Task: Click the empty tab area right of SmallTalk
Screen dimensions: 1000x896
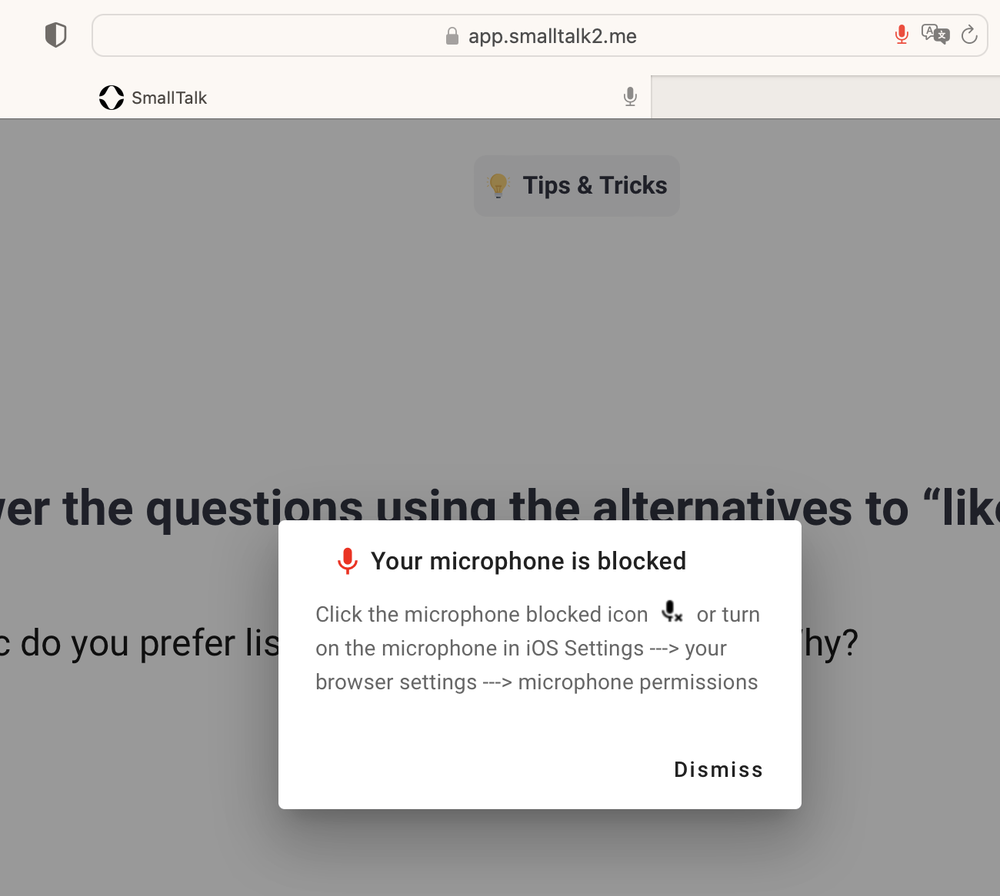Action: 825,98
